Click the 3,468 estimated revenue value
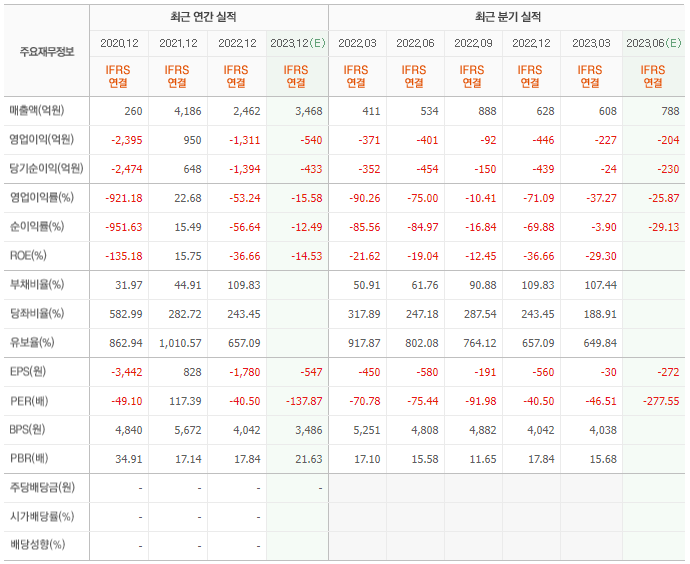Viewport: 690px width, 564px height. tap(309, 111)
